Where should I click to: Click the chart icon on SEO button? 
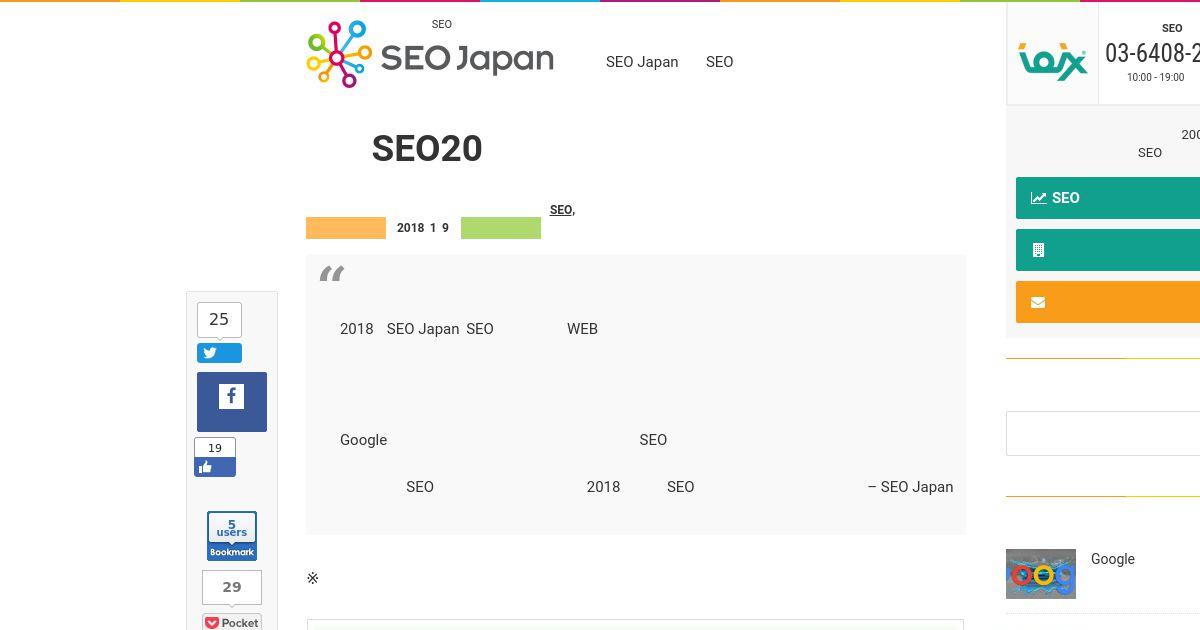pos(1039,198)
